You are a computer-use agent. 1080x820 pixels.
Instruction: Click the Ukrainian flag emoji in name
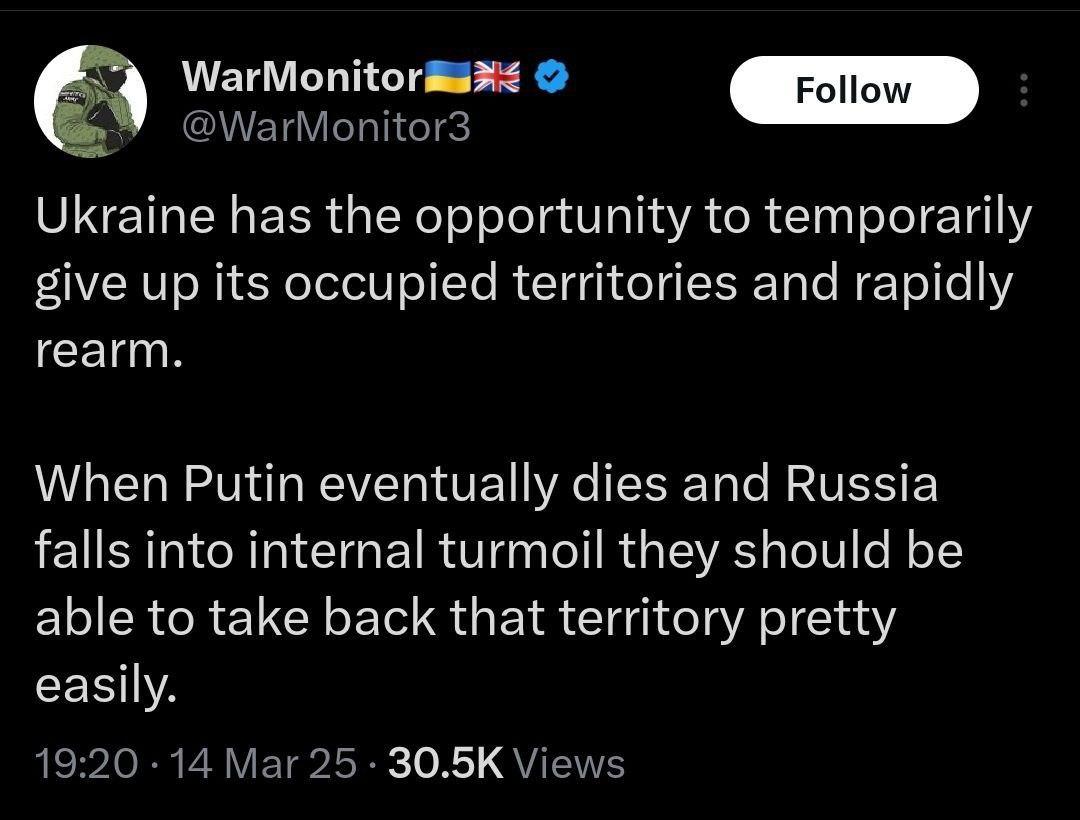tap(448, 76)
